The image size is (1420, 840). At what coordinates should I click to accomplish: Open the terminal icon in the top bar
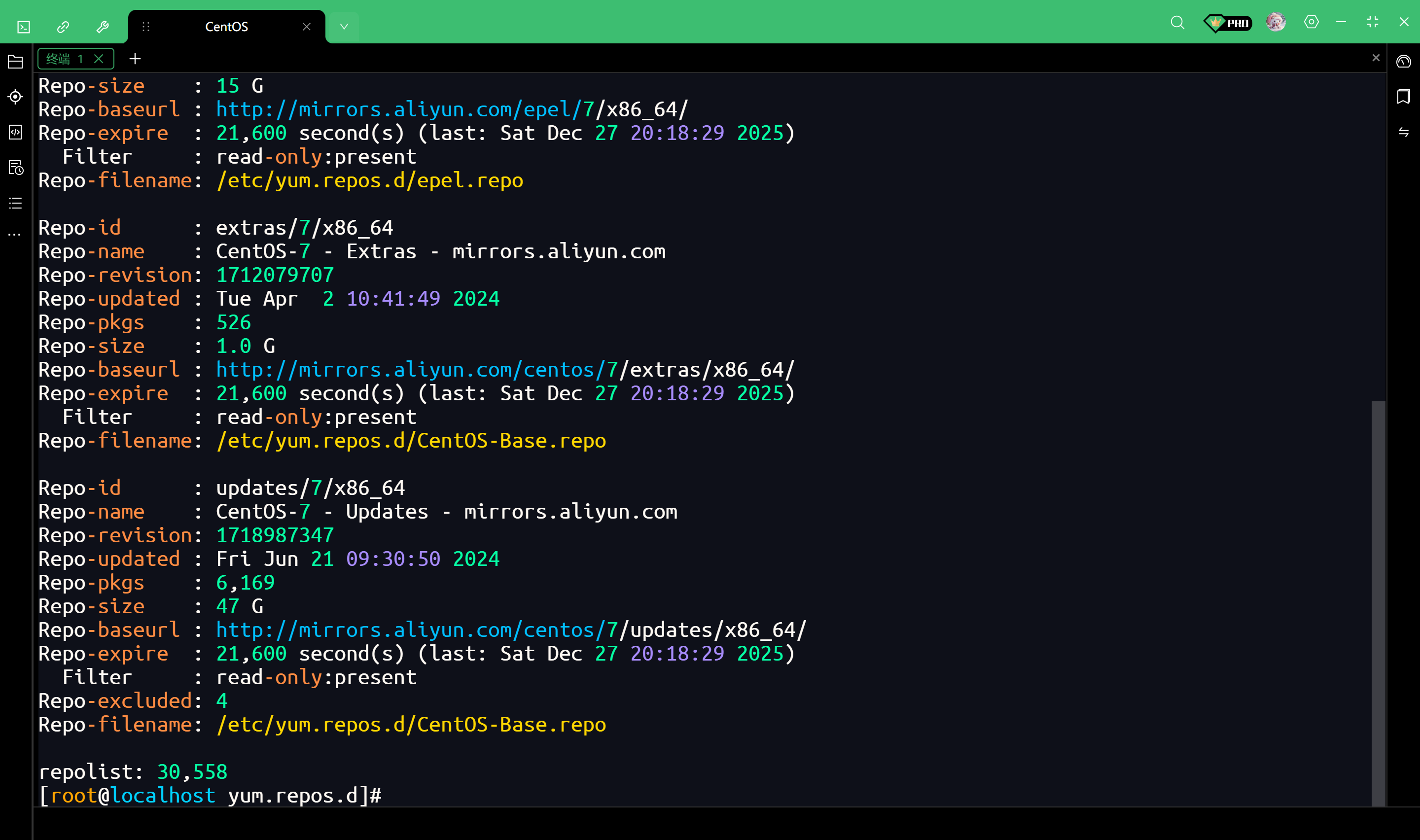[24, 27]
